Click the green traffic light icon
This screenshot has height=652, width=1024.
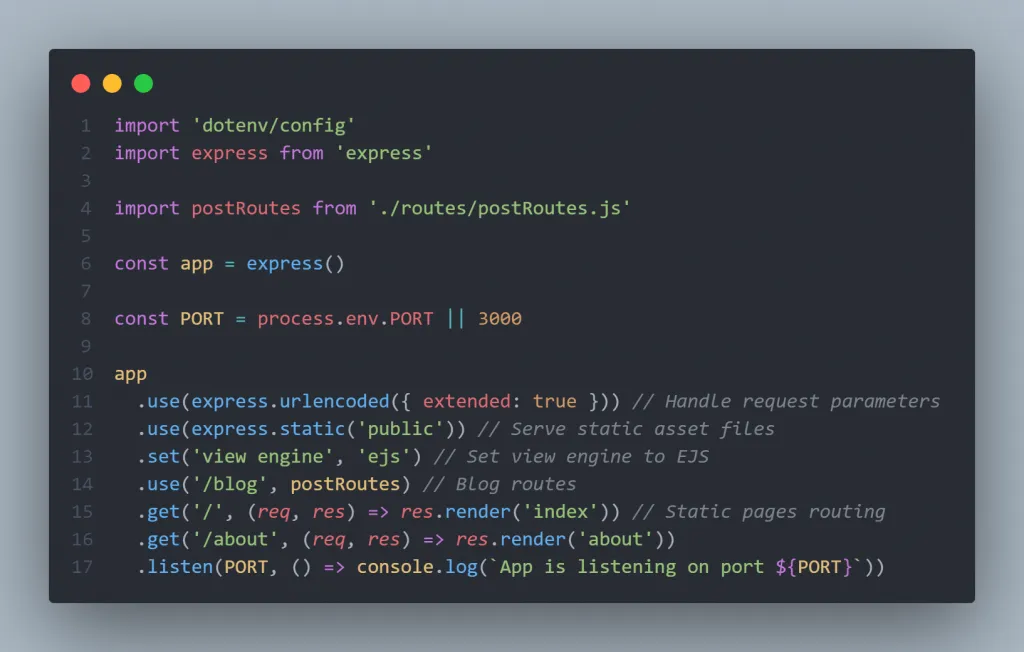pos(143,83)
